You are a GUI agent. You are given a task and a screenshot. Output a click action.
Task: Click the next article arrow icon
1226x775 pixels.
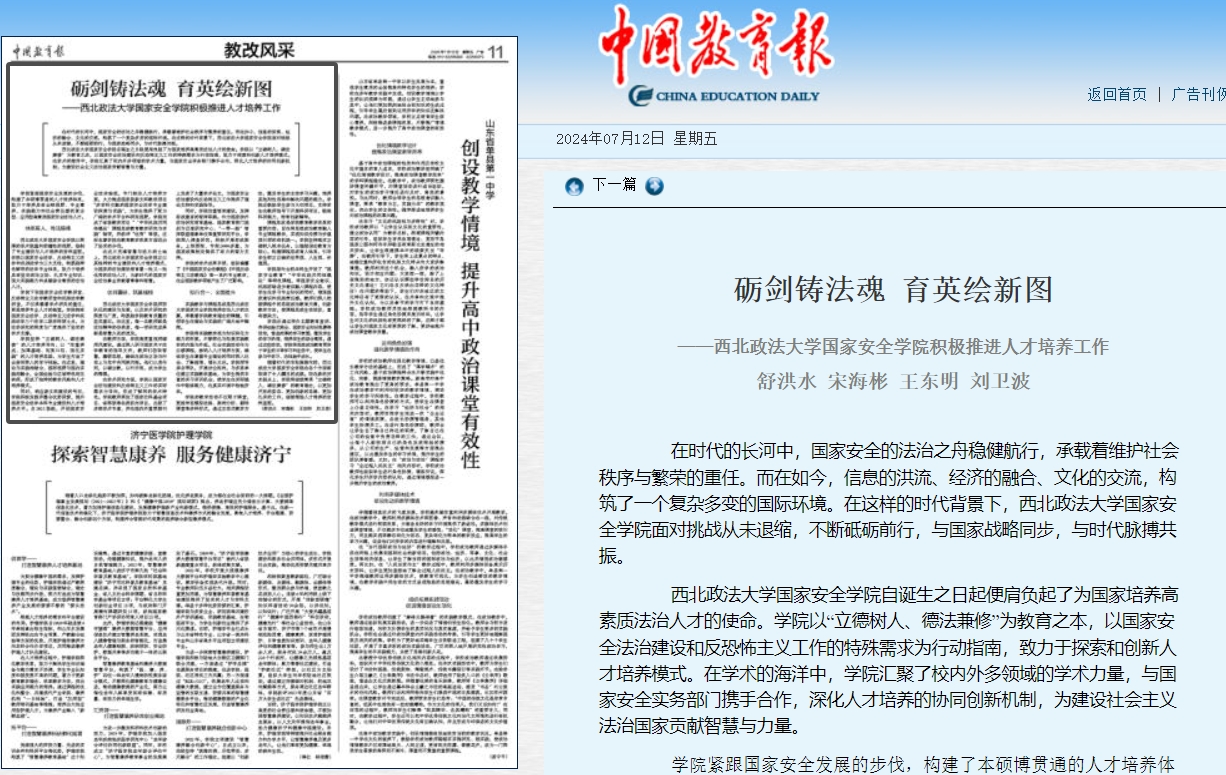tap(654, 186)
